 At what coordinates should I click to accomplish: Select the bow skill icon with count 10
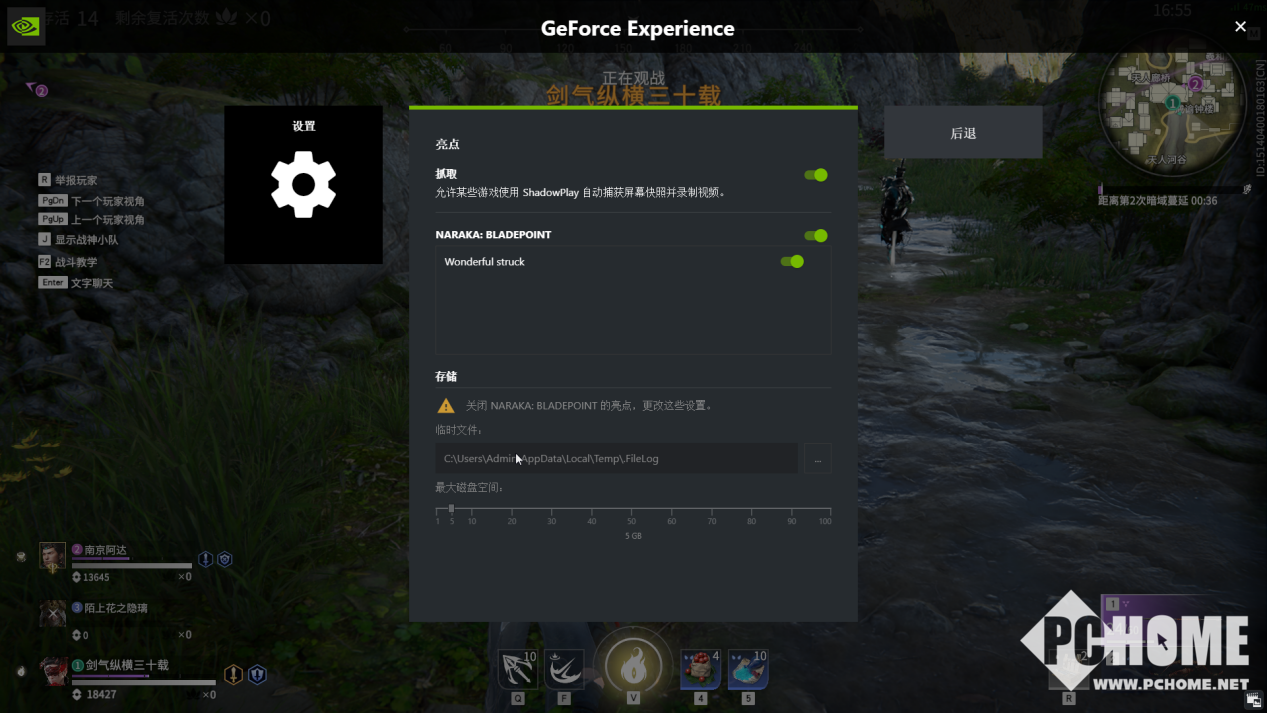tap(517, 669)
